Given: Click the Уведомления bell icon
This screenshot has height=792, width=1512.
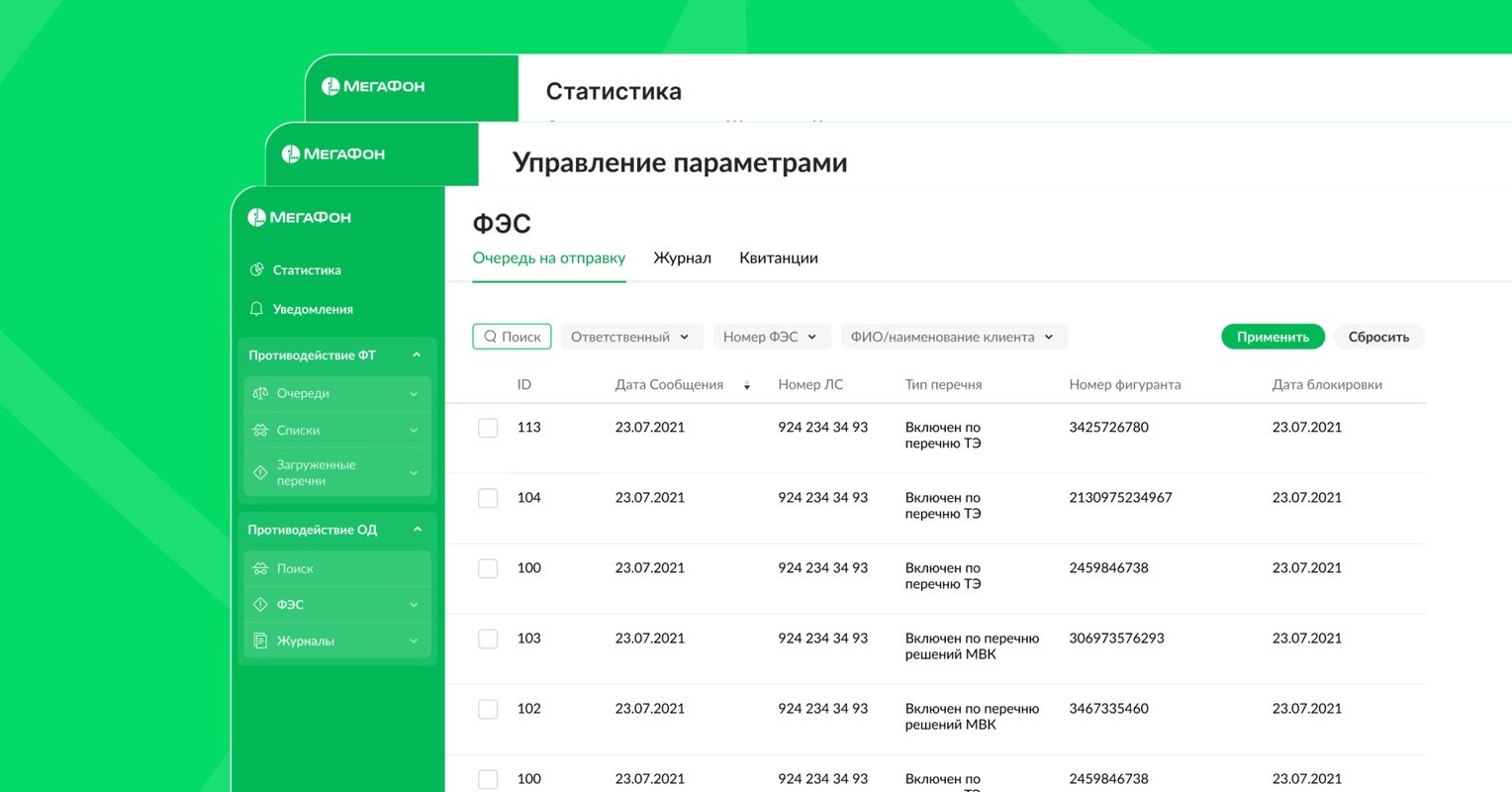Looking at the screenshot, I should coord(256,309).
